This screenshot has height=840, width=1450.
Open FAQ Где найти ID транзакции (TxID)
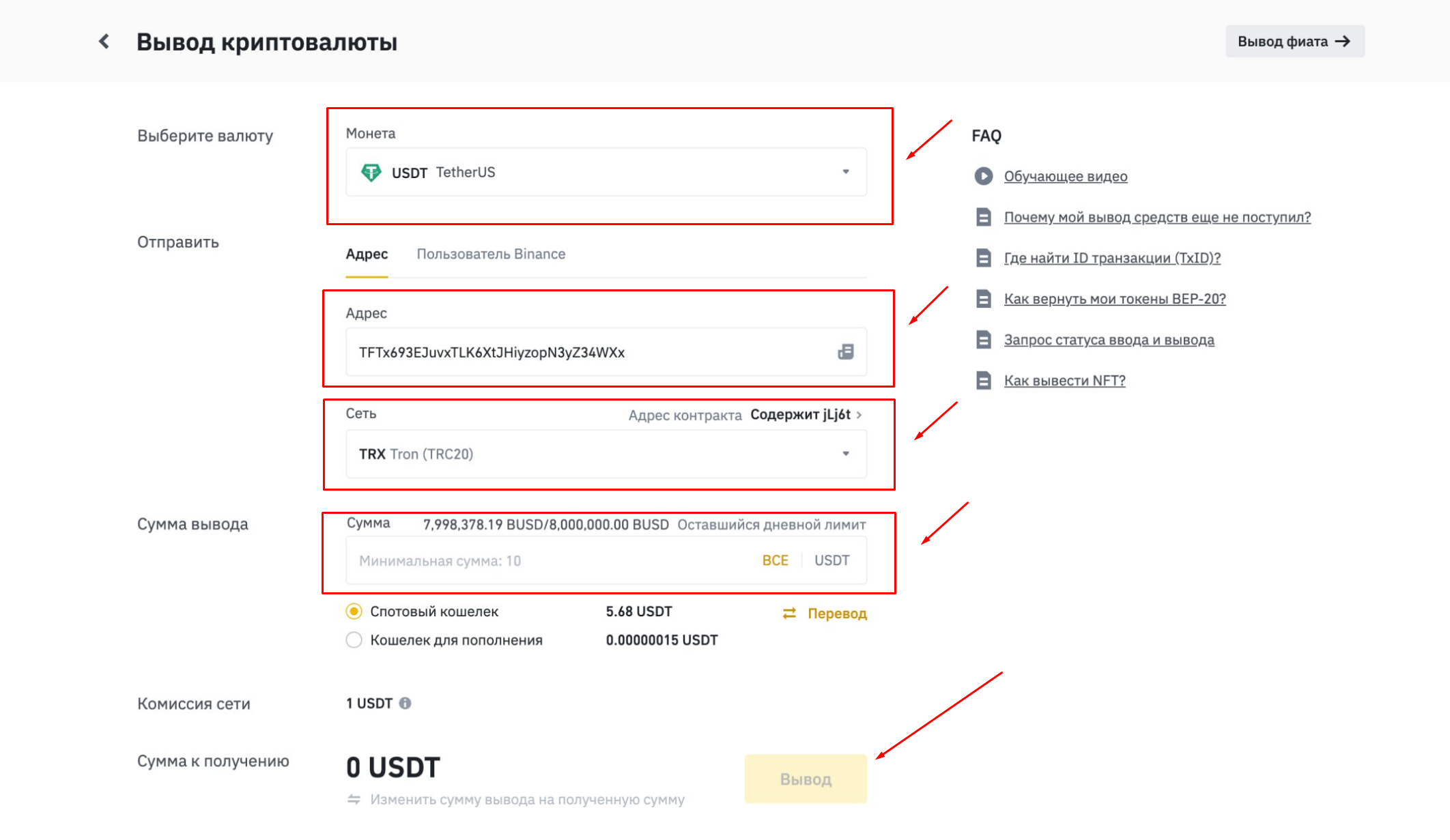pyautogui.click(x=1112, y=258)
